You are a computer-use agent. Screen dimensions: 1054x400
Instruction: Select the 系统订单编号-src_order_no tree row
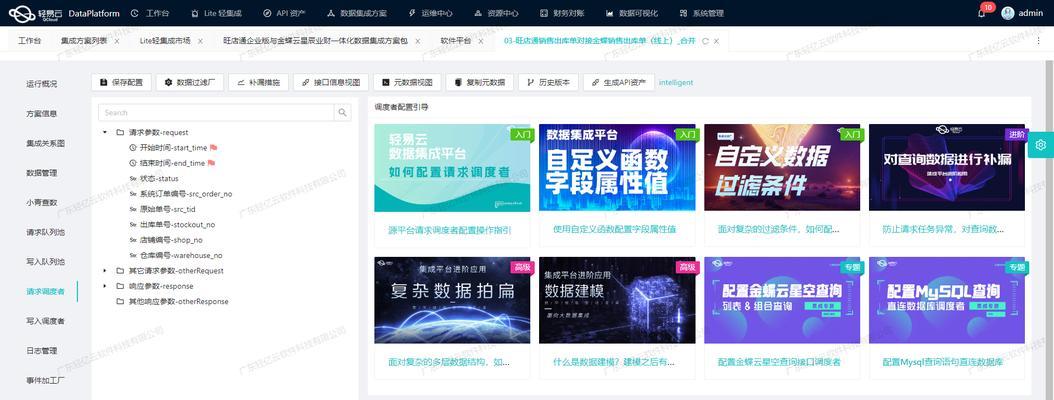click(181, 194)
